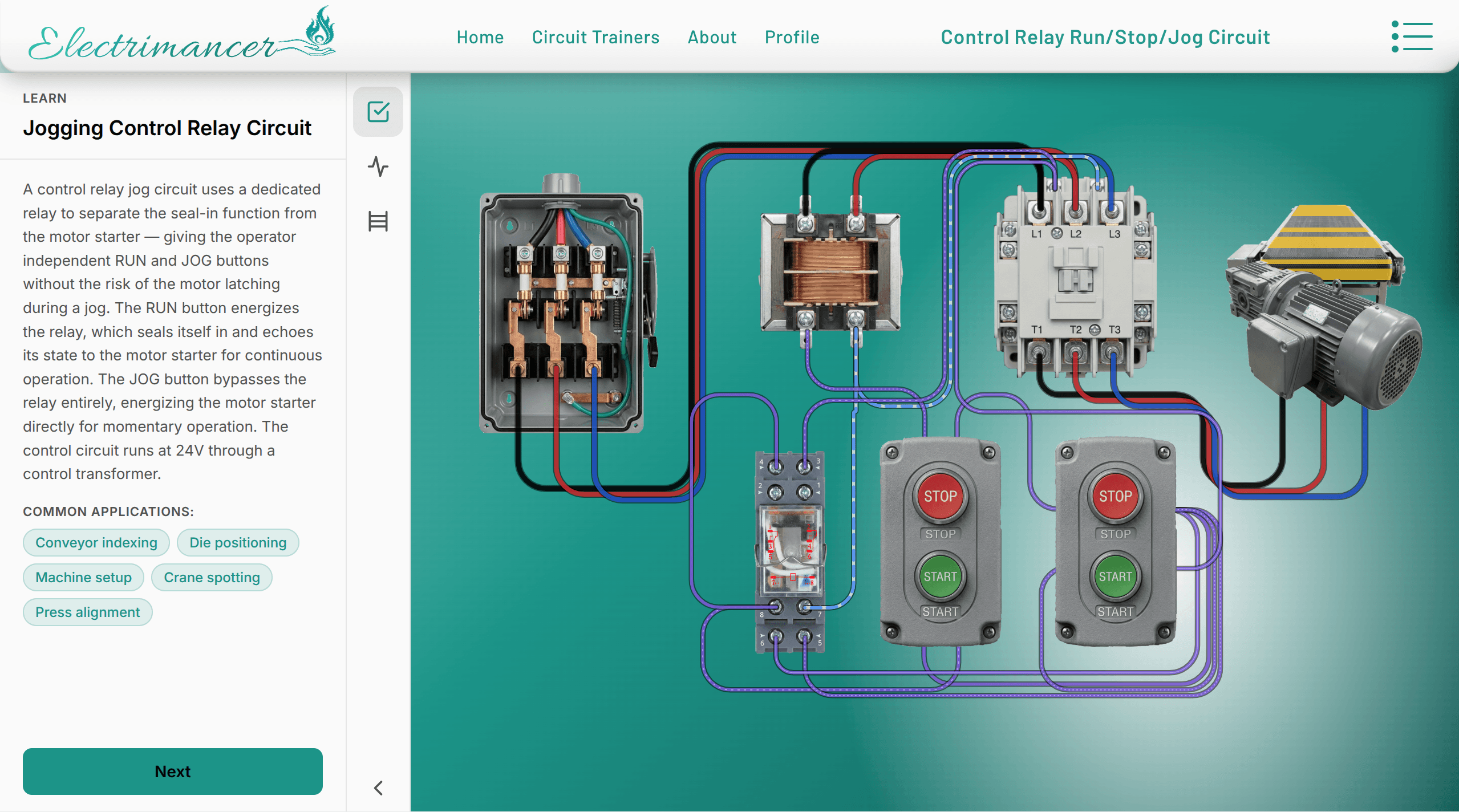Viewport: 1459px width, 812px height.
Task: Collapse the side panel with left chevron
Action: [378, 788]
